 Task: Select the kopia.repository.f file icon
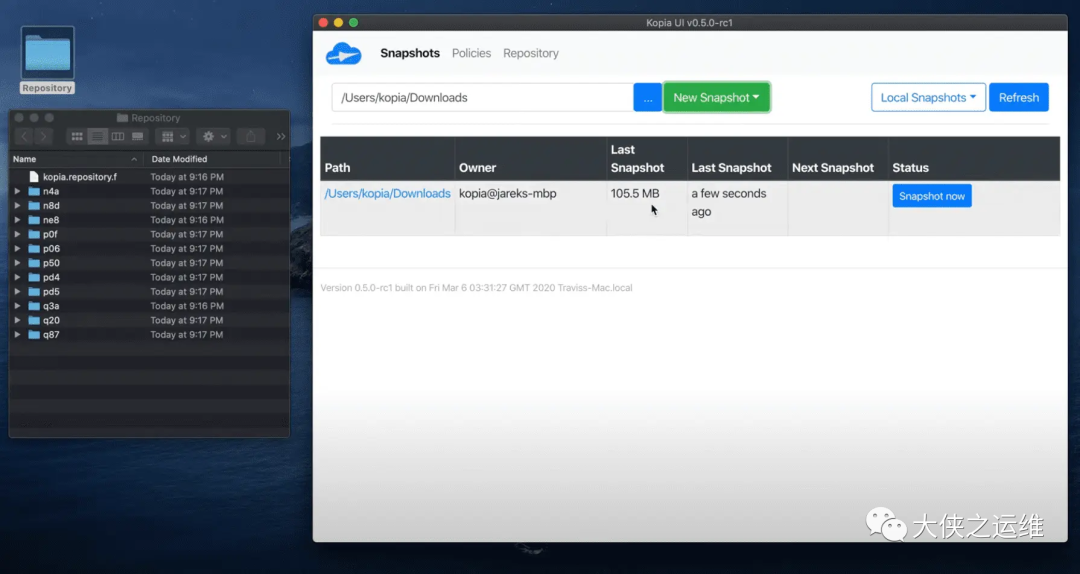click(34, 177)
